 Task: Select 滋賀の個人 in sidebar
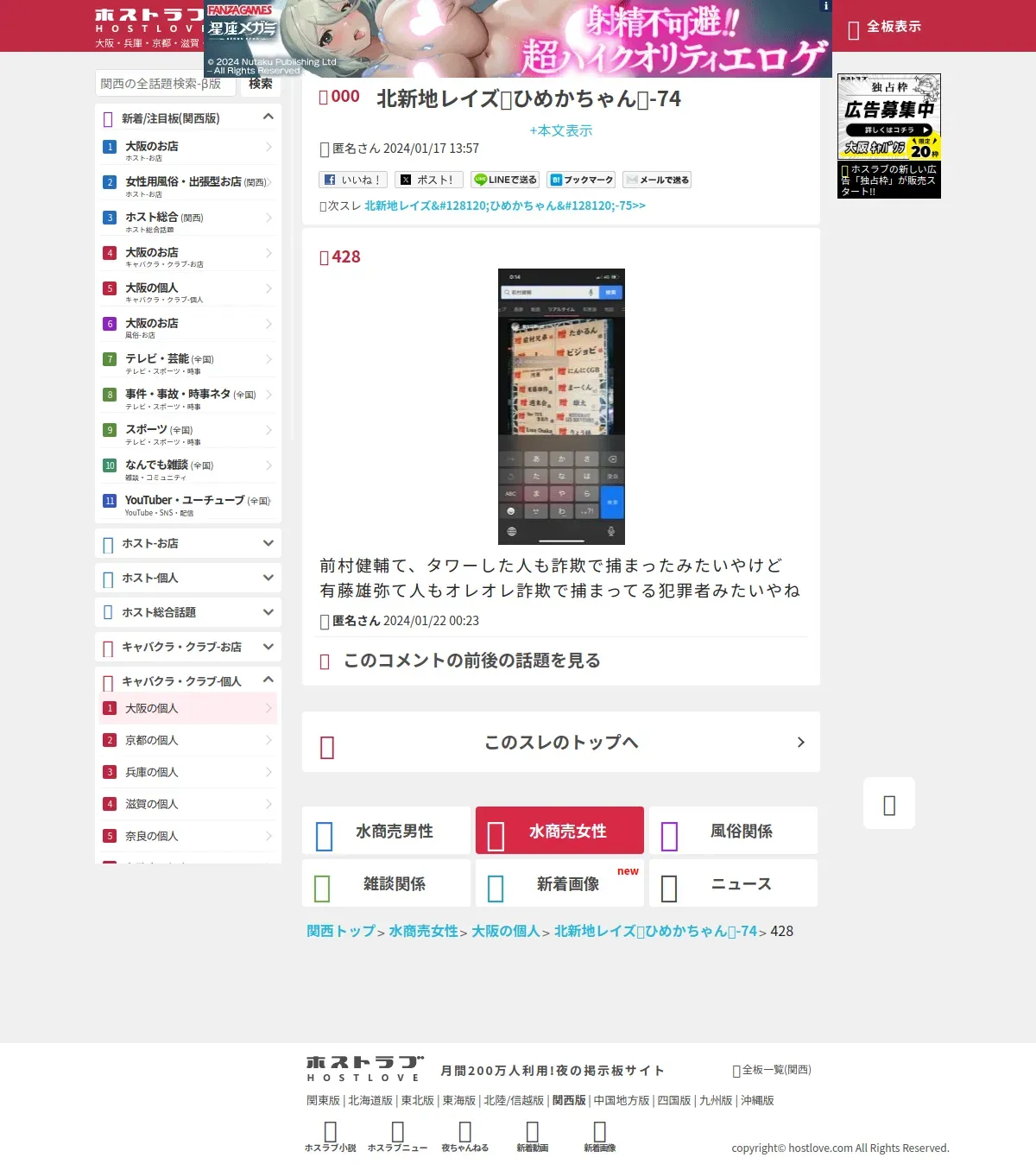[188, 804]
